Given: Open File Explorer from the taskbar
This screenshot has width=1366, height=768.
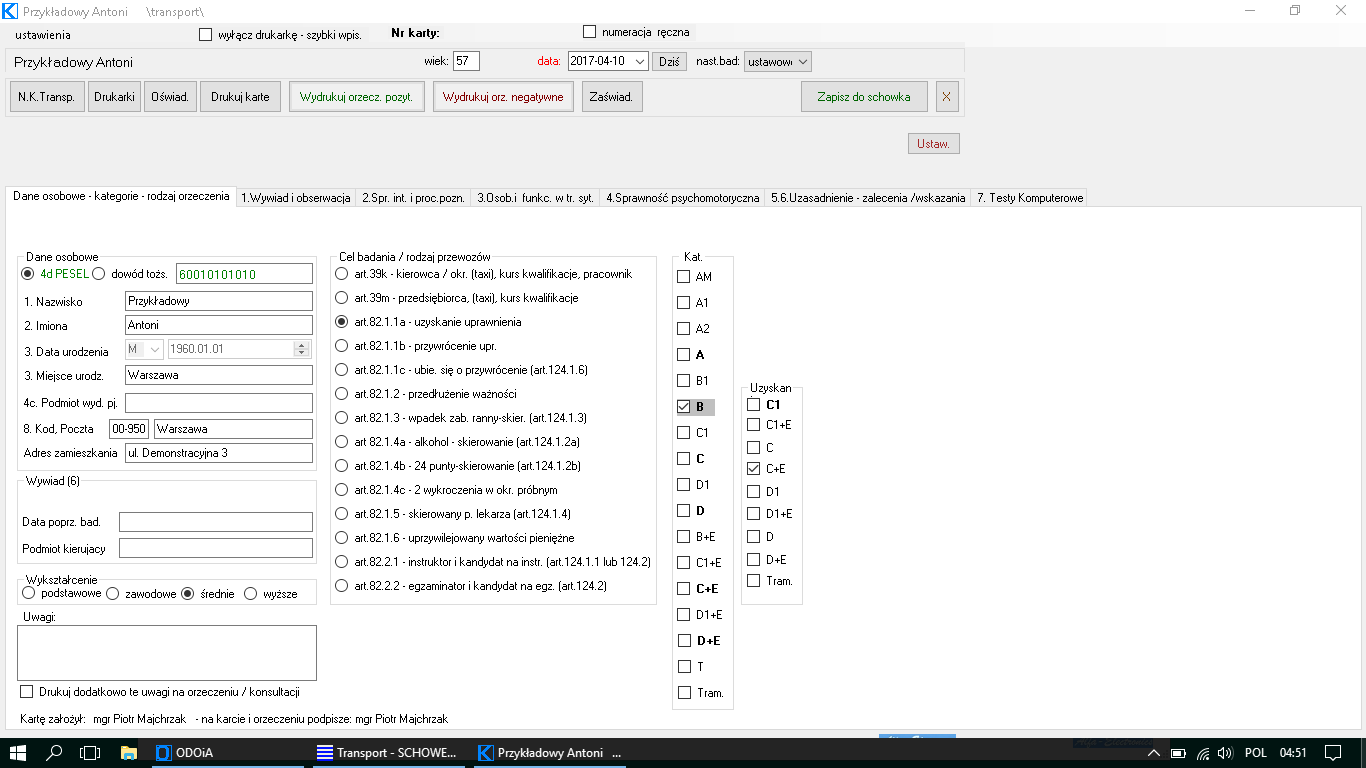Looking at the screenshot, I should click(x=128, y=752).
